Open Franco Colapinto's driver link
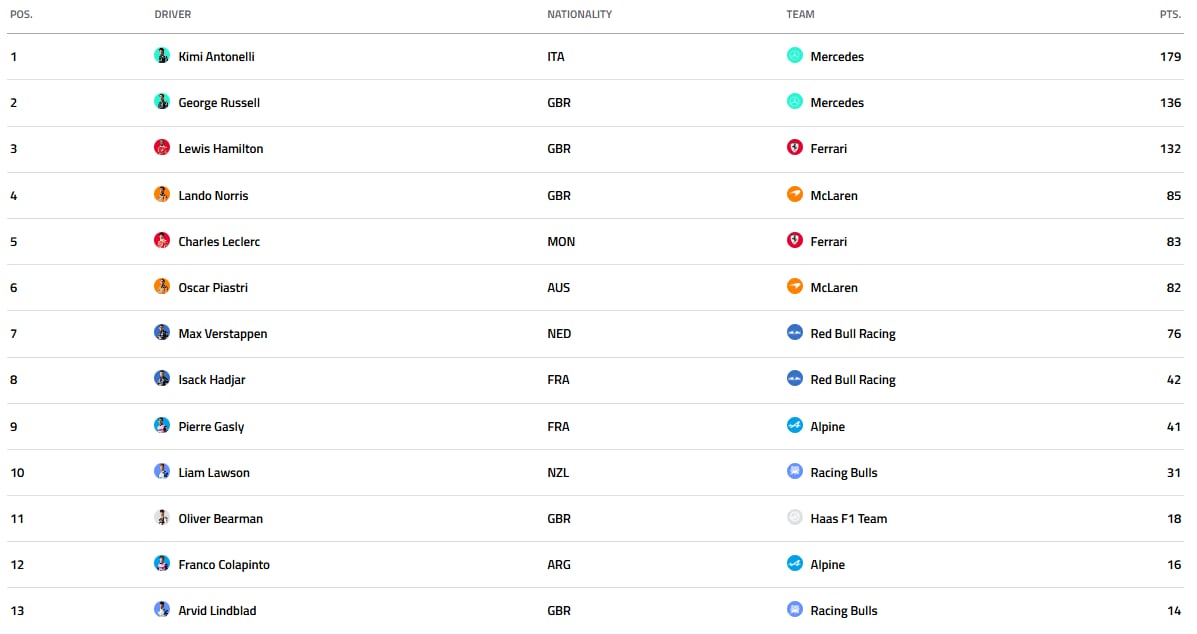 coord(224,565)
